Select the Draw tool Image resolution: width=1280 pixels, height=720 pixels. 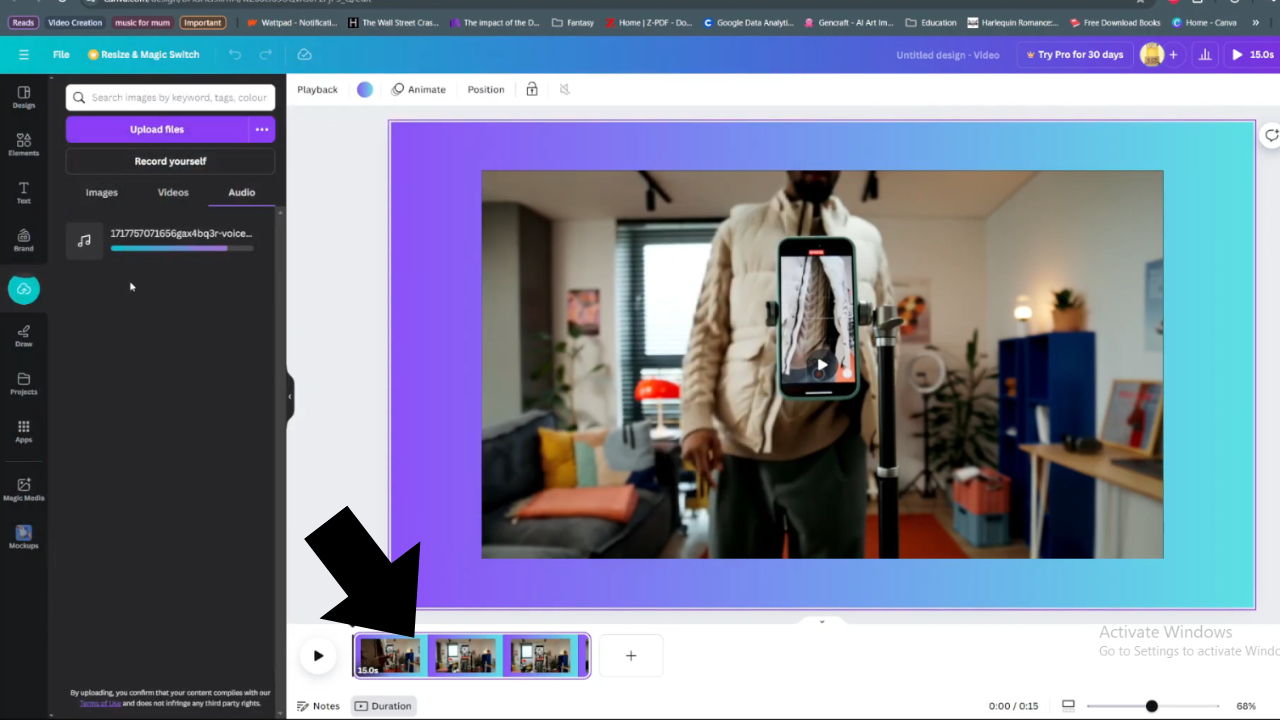[x=24, y=336]
